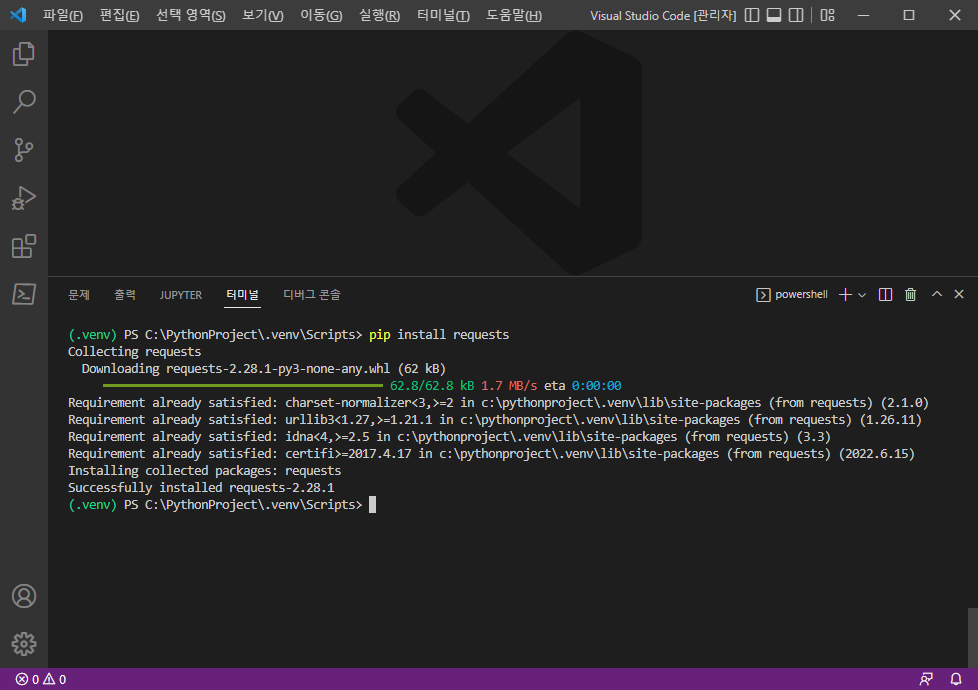Click 'Successfully installed requests-2.28.1' line

click(201, 487)
